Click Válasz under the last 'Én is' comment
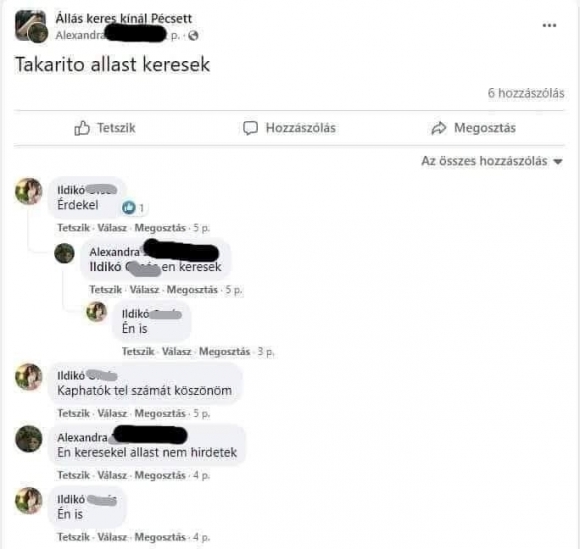580x549 pixels. (x=112, y=536)
